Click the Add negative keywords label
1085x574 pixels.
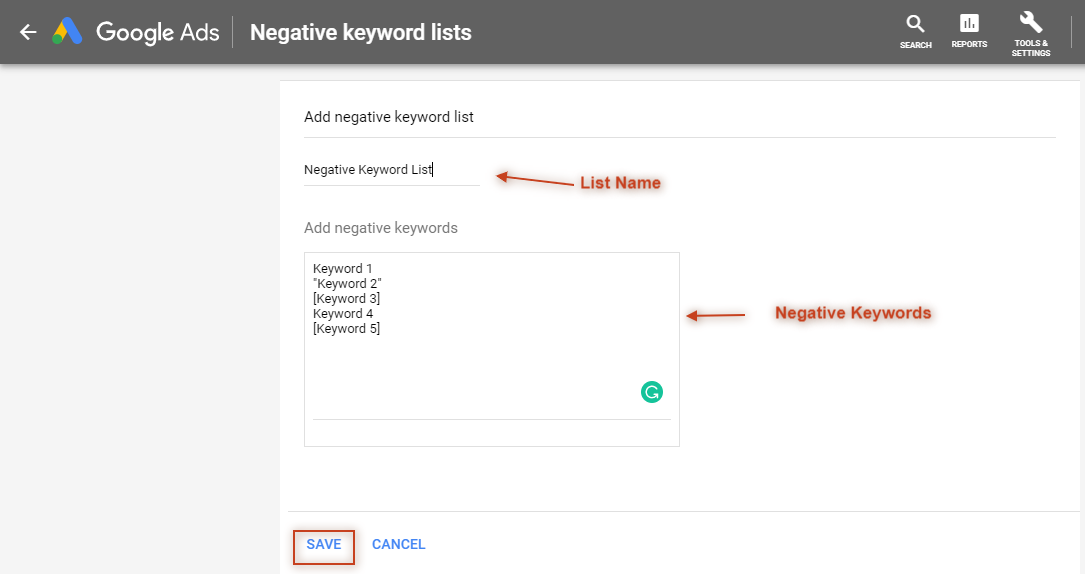[x=381, y=228]
